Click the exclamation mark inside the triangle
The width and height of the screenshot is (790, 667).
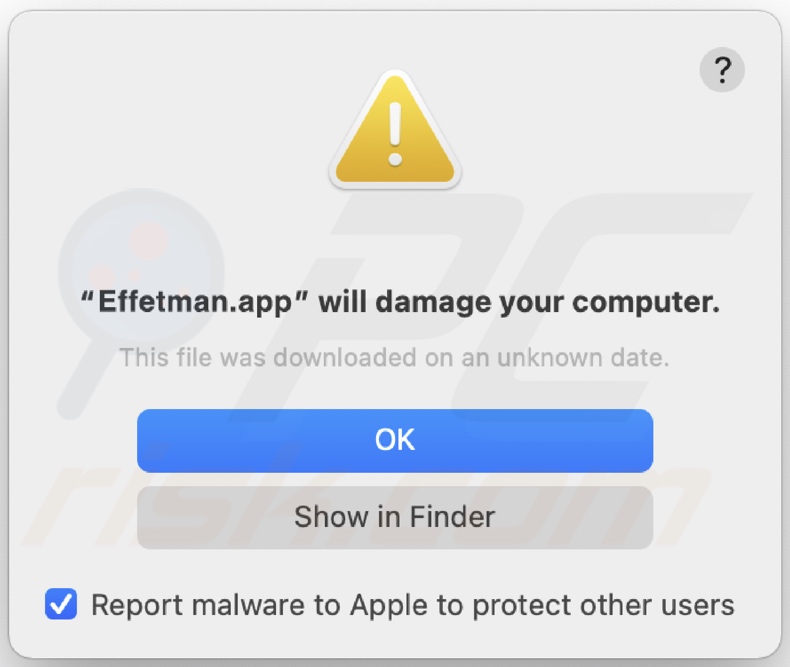(395, 135)
